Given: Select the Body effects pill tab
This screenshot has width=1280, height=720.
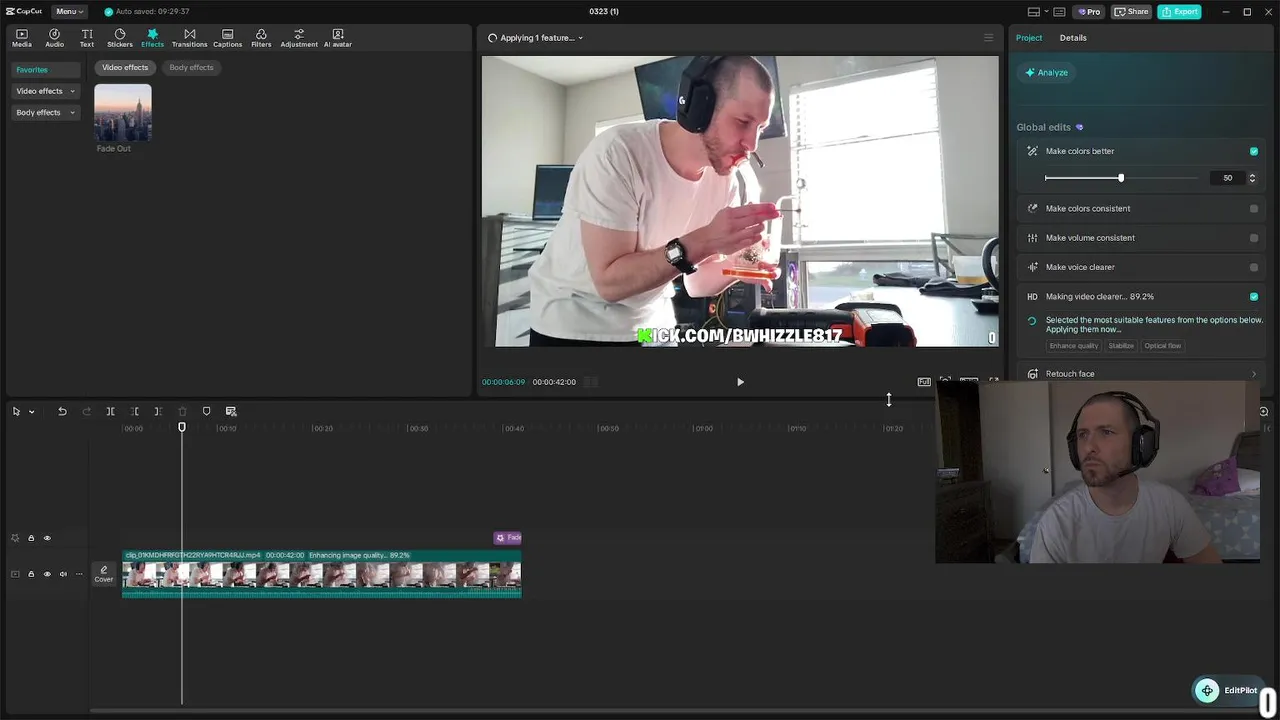Looking at the screenshot, I should 191,67.
